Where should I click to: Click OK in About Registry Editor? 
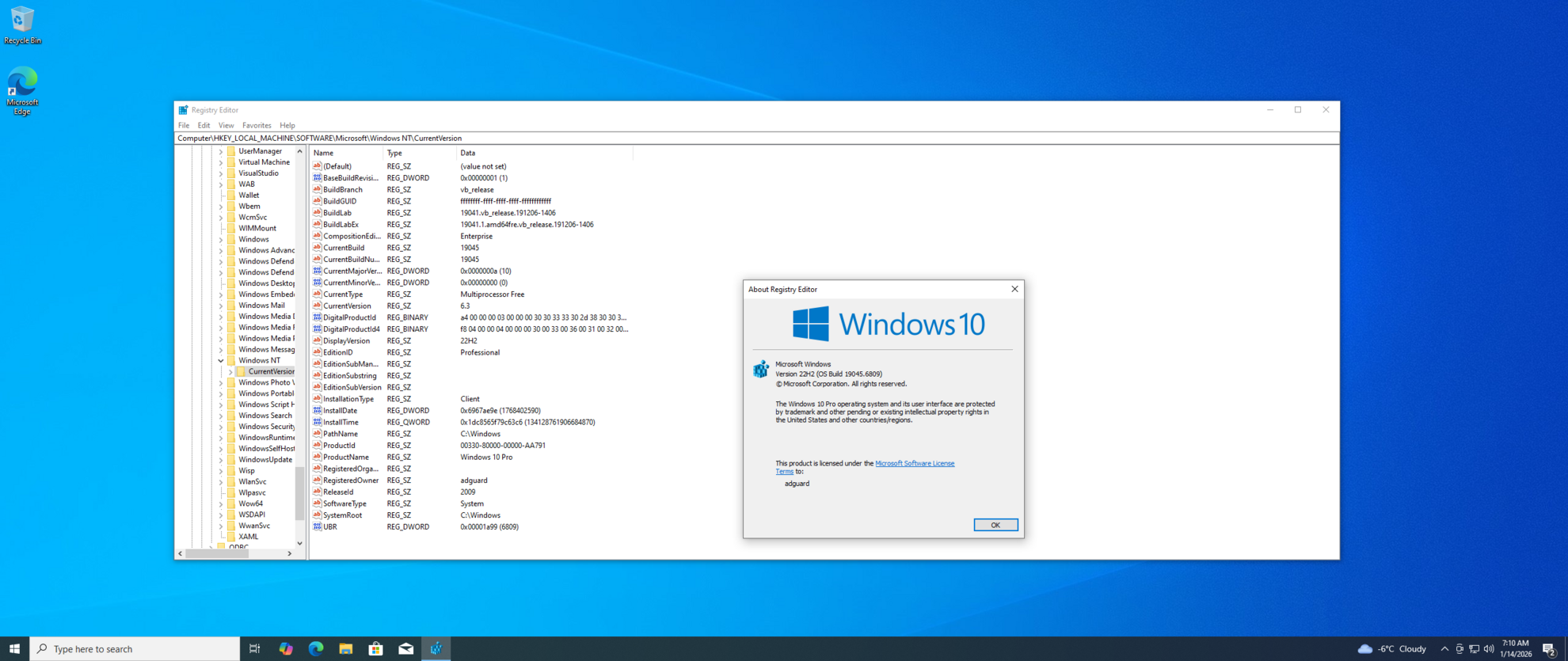pyautogui.click(x=995, y=525)
